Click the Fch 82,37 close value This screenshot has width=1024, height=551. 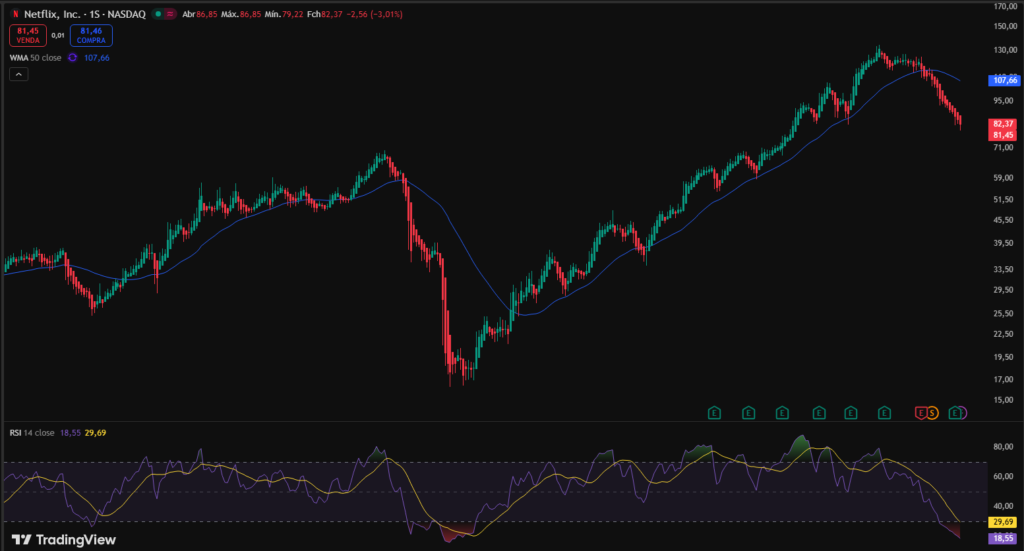click(325, 14)
